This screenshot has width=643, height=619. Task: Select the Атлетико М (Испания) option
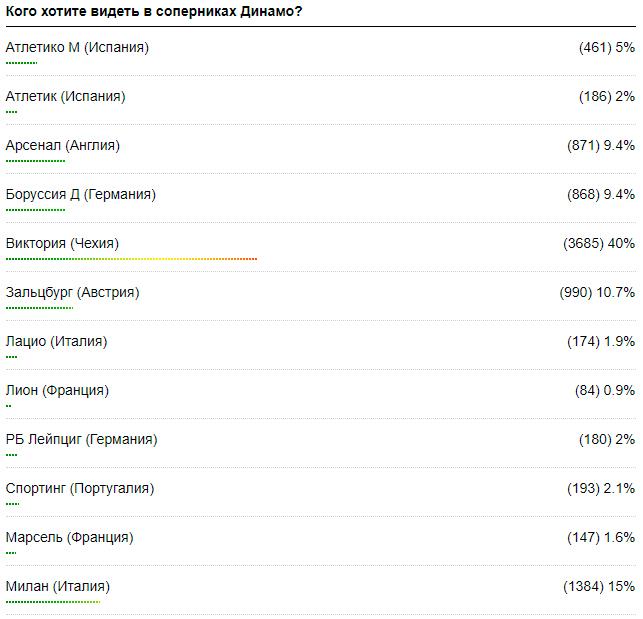coord(77,47)
